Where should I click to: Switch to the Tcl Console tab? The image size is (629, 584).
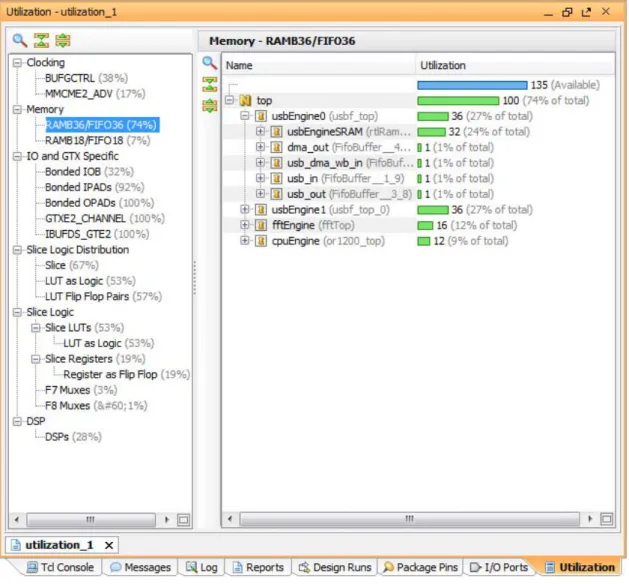(x=60, y=567)
